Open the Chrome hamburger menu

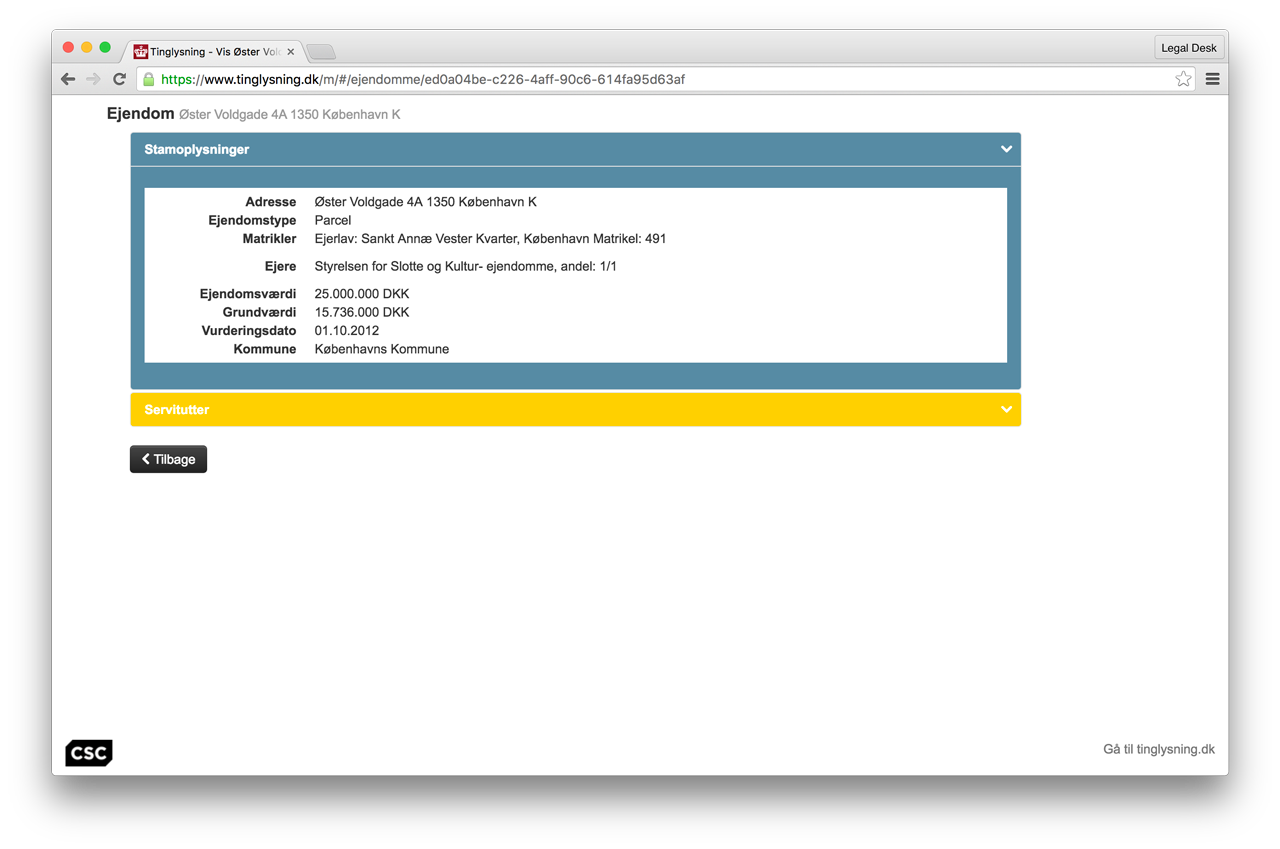pos(1212,79)
